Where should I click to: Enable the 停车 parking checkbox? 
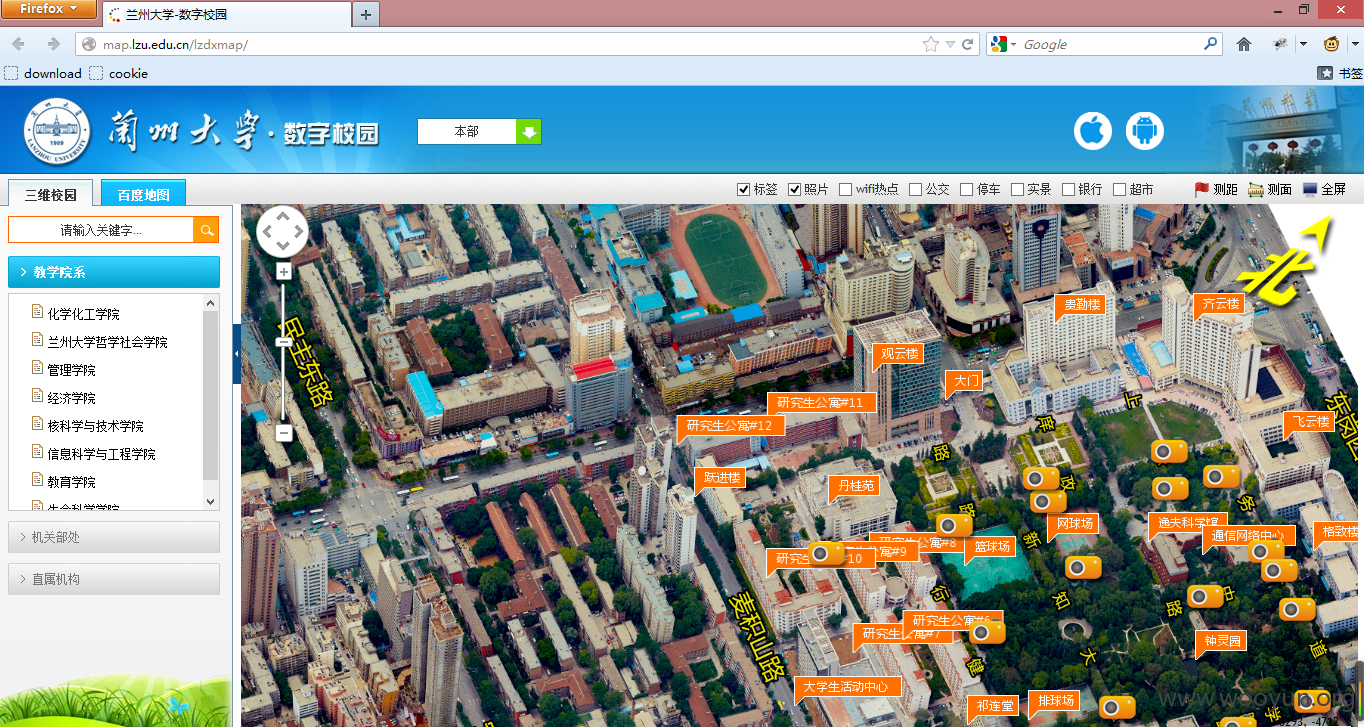966,189
